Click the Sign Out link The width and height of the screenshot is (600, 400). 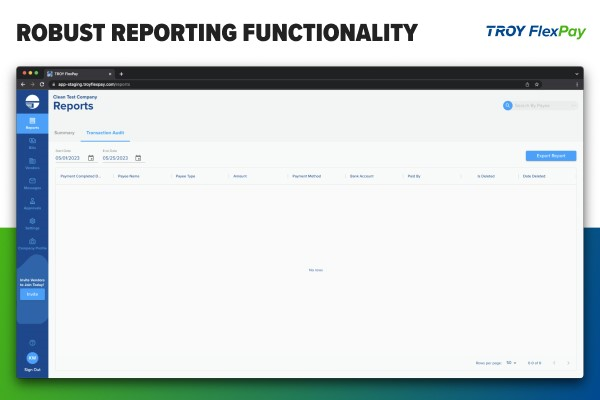(x=32, y=370)
